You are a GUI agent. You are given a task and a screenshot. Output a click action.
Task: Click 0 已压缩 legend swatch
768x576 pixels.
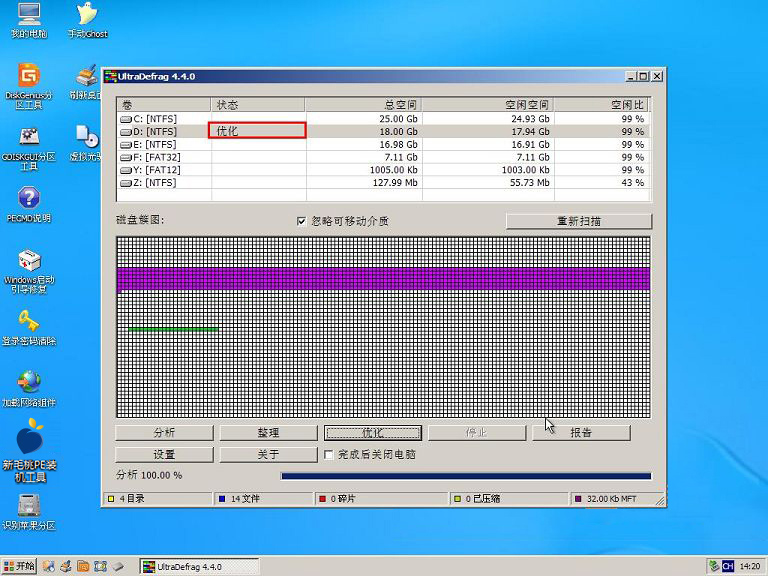coord(457,499)
